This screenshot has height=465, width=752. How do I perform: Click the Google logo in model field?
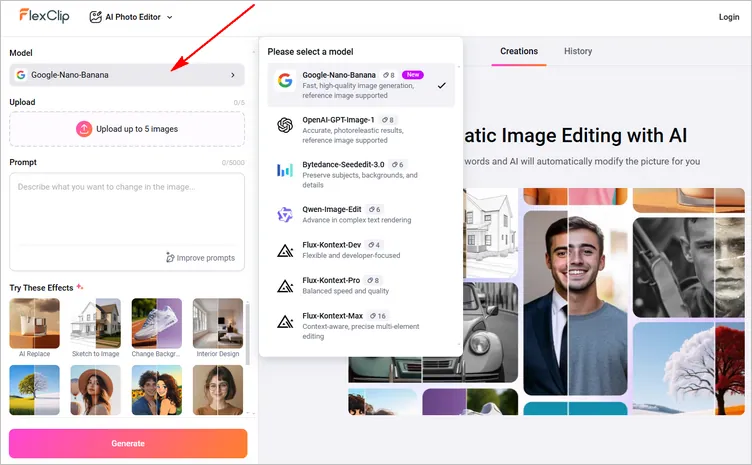click(x=21, y=75)
